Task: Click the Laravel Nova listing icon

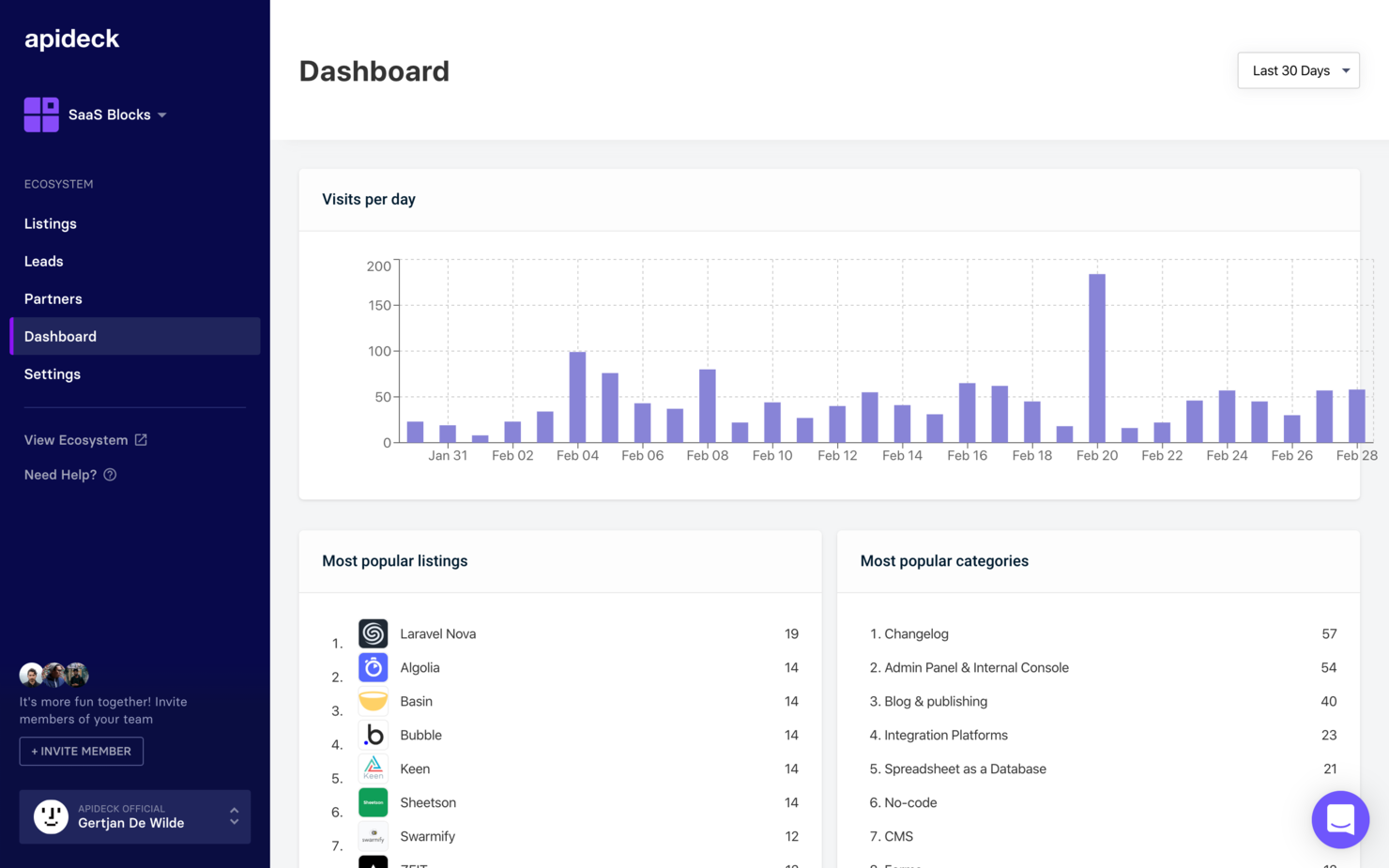Action: point(373,633)
